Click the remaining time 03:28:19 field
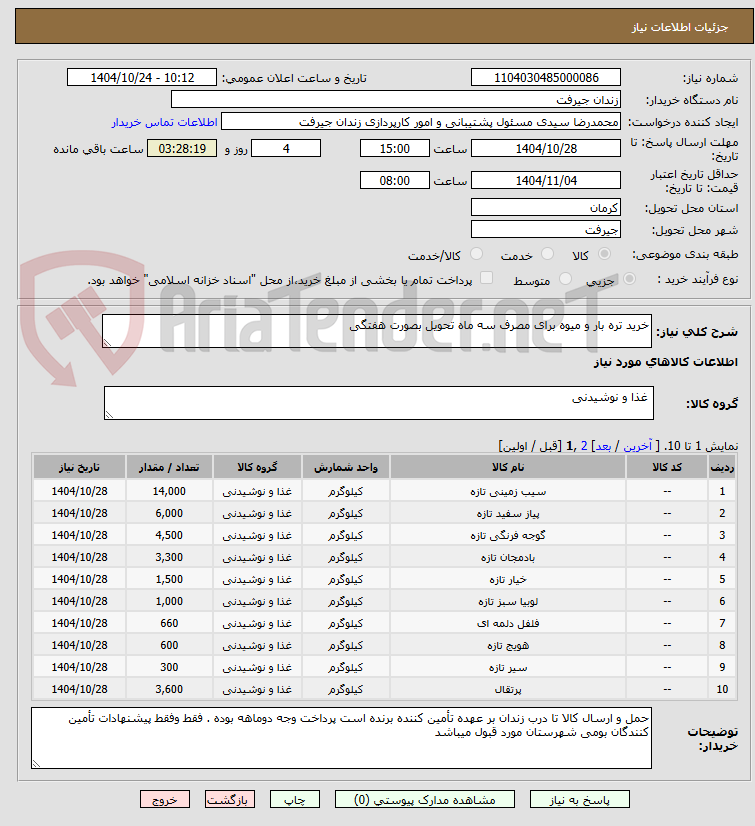 click(x=182, y=149)
